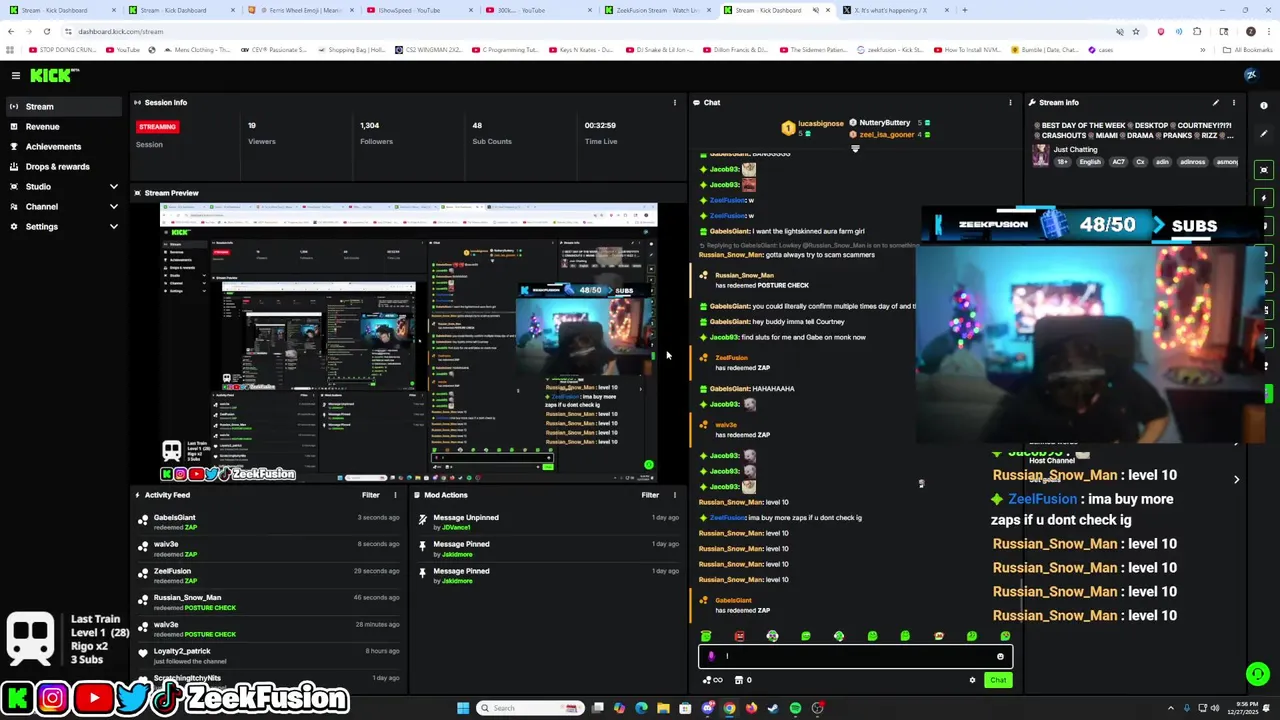This screenshot has width=1280, height=720.
Task: Click the green help bubble icon
Action: (x=1258, y=674)
